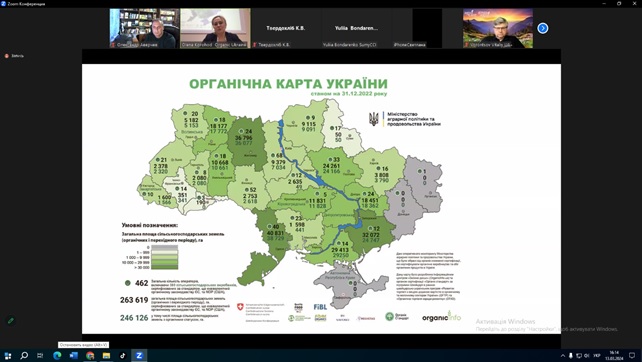
Task: Click the red recording indicator icon
Action: (x=6, y=56)
